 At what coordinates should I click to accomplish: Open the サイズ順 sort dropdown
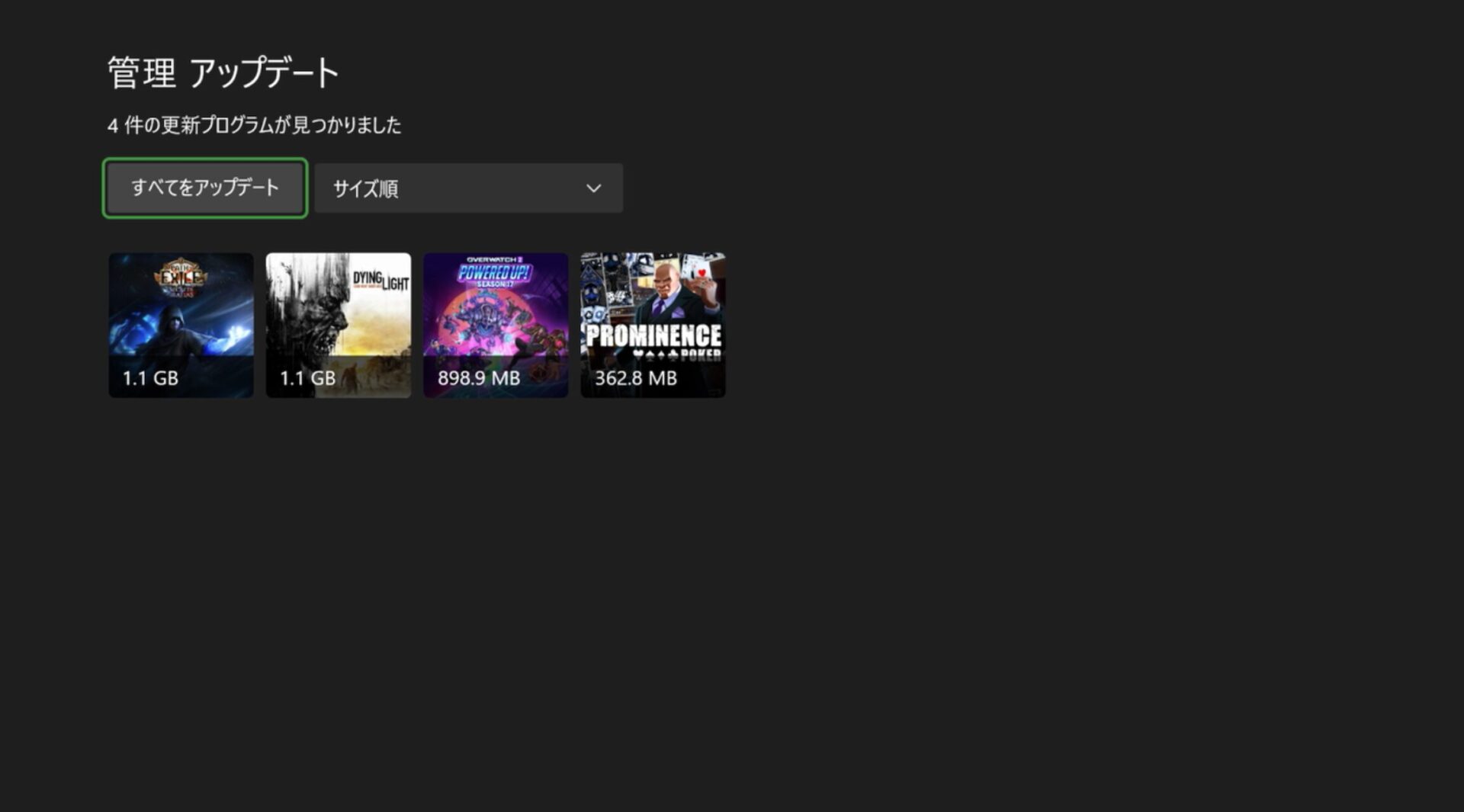(467, 188)
